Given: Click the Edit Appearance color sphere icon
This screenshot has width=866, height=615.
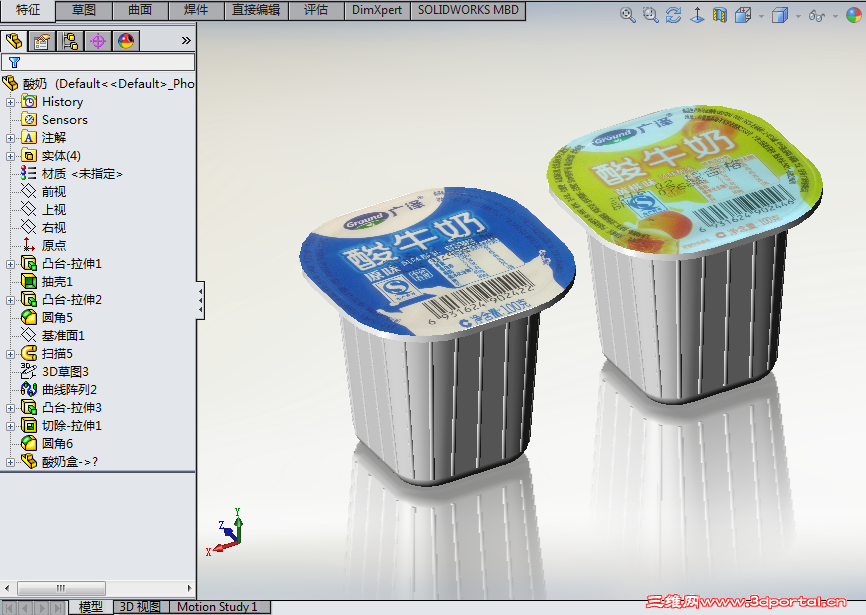Looking at the screenshot, I should [x=854, y=15].
